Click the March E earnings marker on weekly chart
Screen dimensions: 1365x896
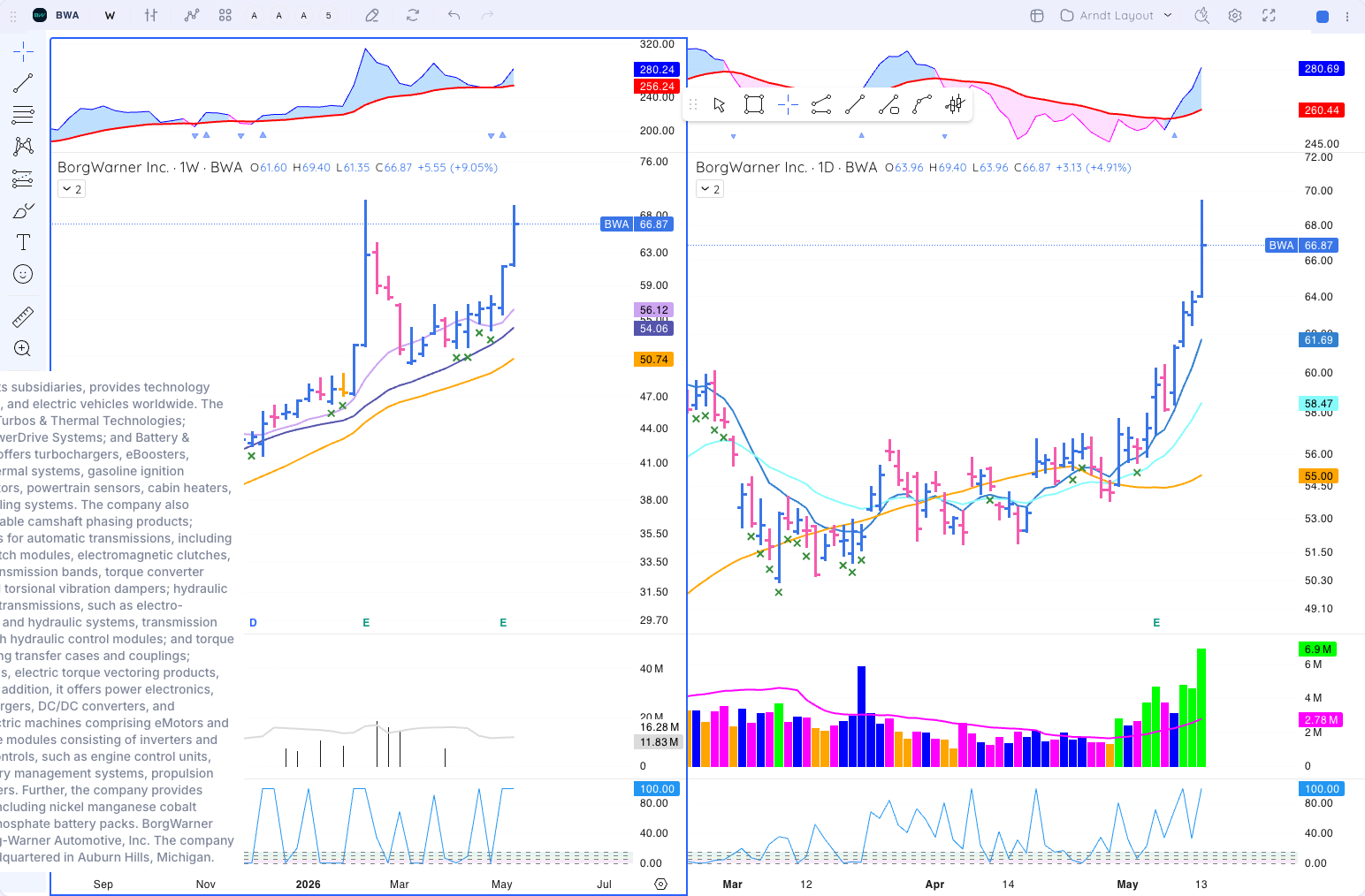(366, 623)
